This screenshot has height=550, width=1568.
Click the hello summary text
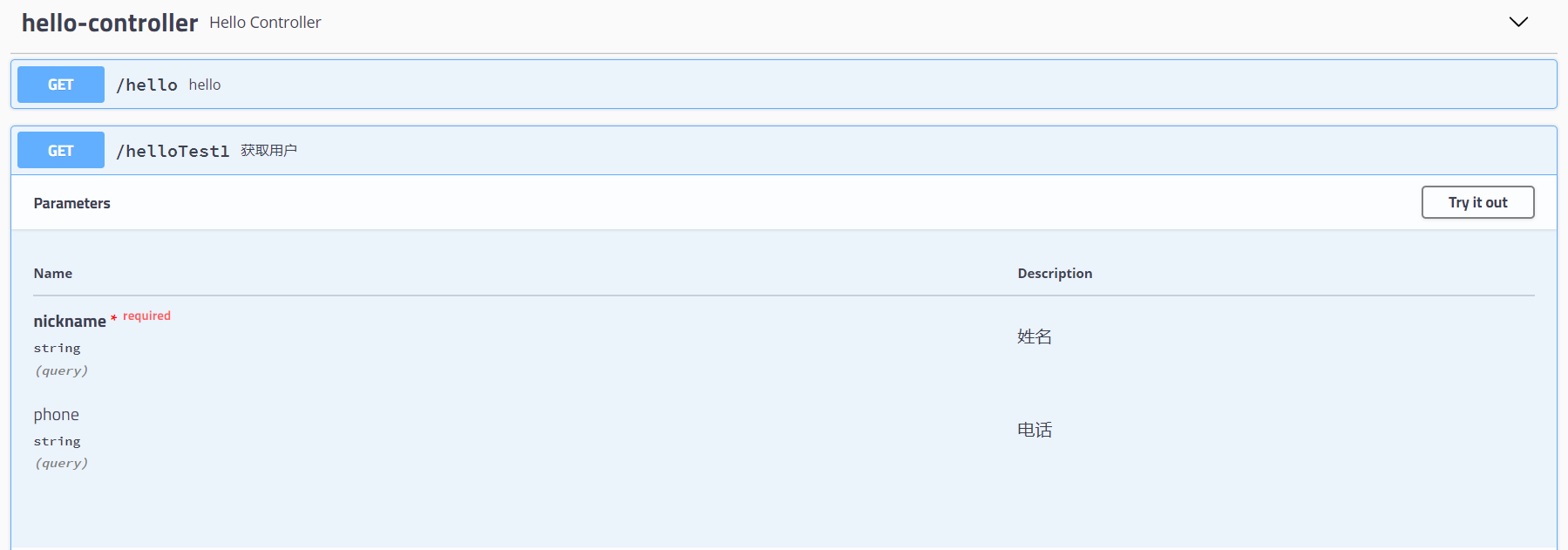(x=205, y=85)
